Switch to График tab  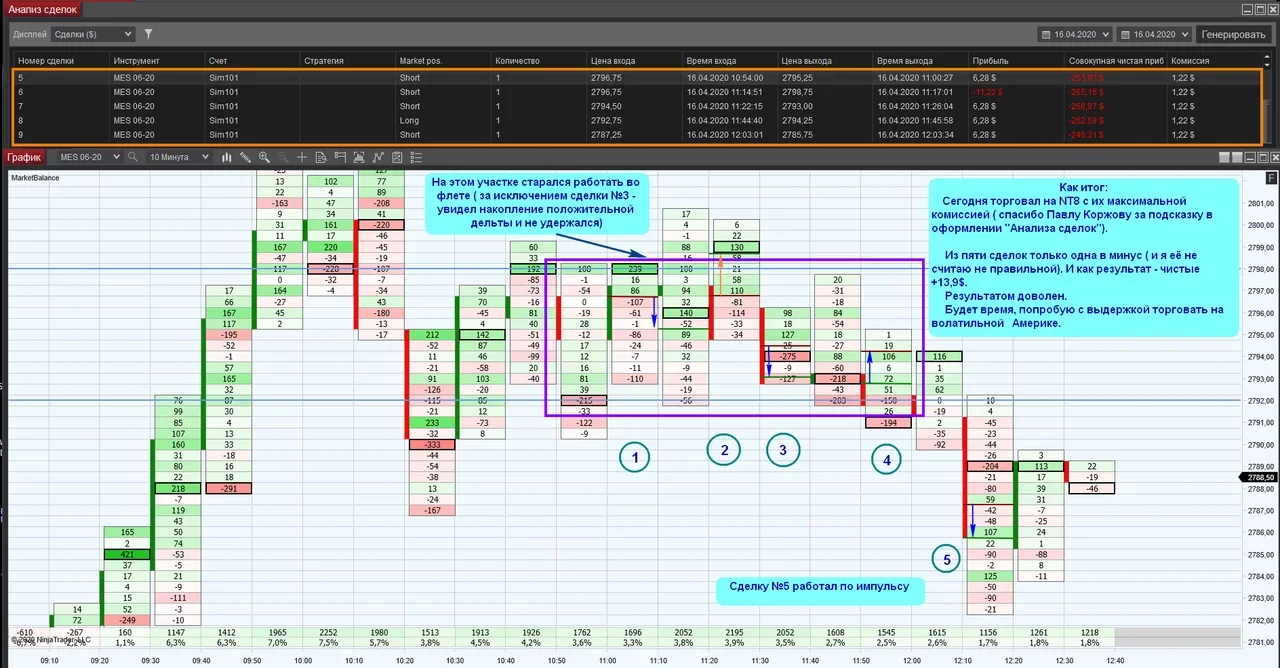coord(23,157)
